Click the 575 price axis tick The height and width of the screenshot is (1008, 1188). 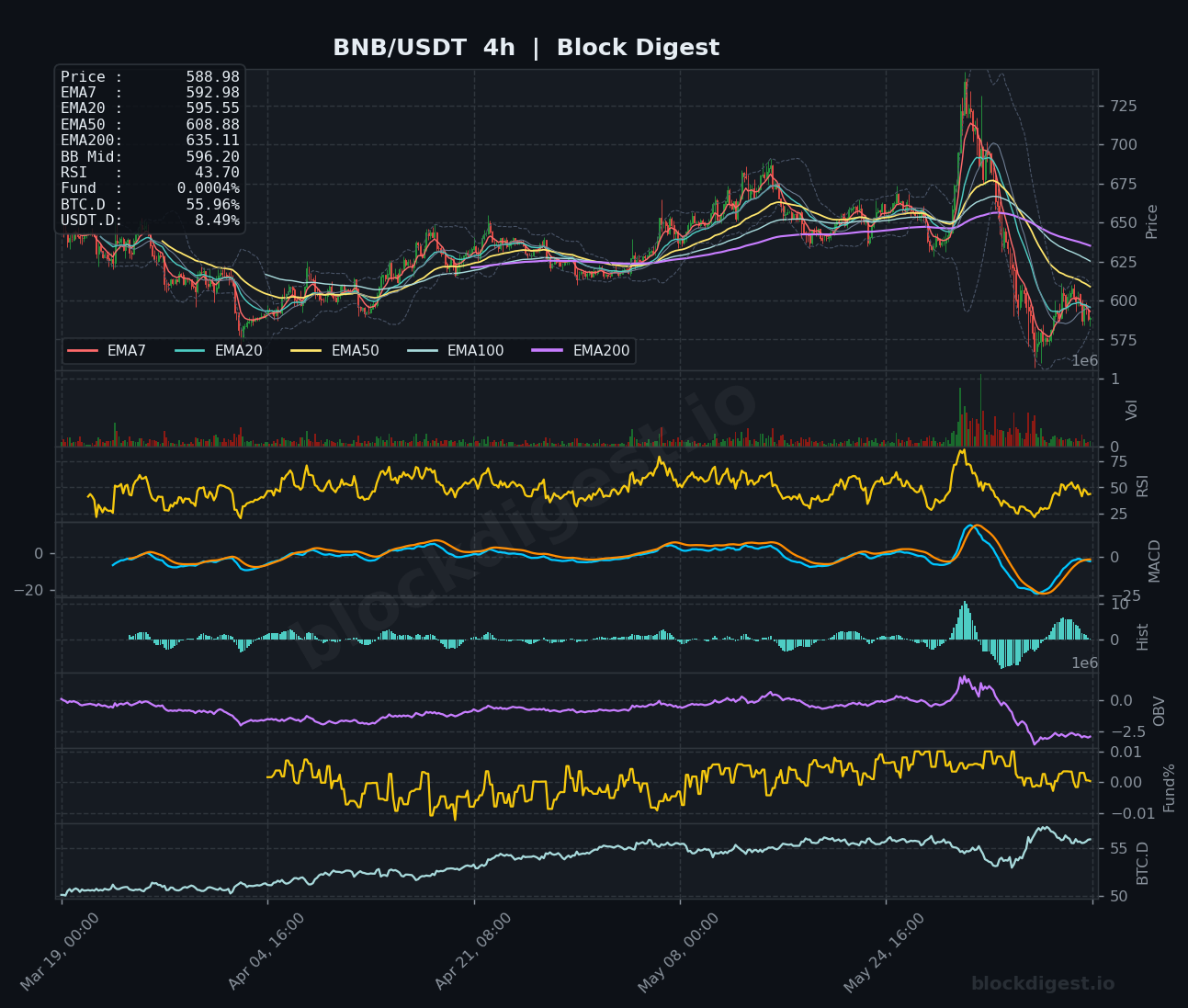[1123, 340]
